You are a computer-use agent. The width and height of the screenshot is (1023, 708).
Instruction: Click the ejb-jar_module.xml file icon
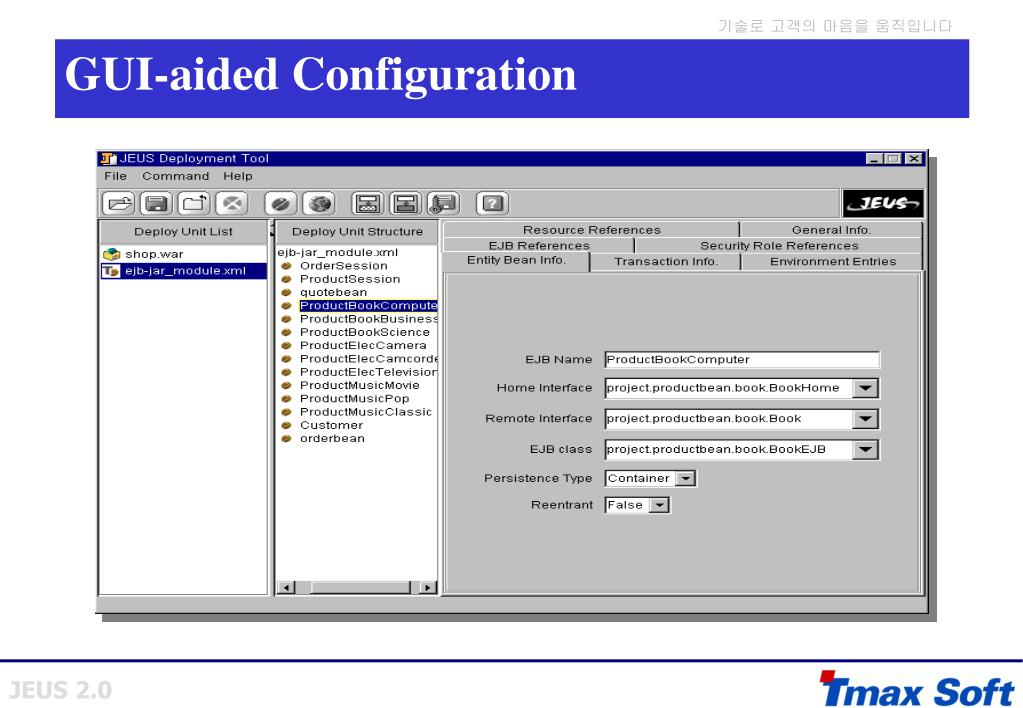pyautogui.click(x=111, y=271)
